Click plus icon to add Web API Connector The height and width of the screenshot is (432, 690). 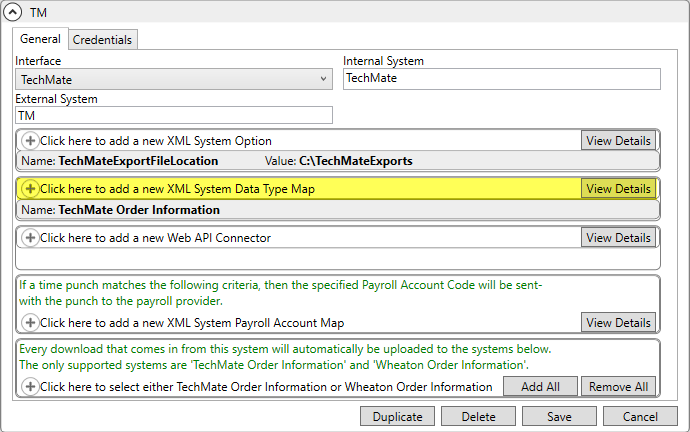(x=30, y=238)
